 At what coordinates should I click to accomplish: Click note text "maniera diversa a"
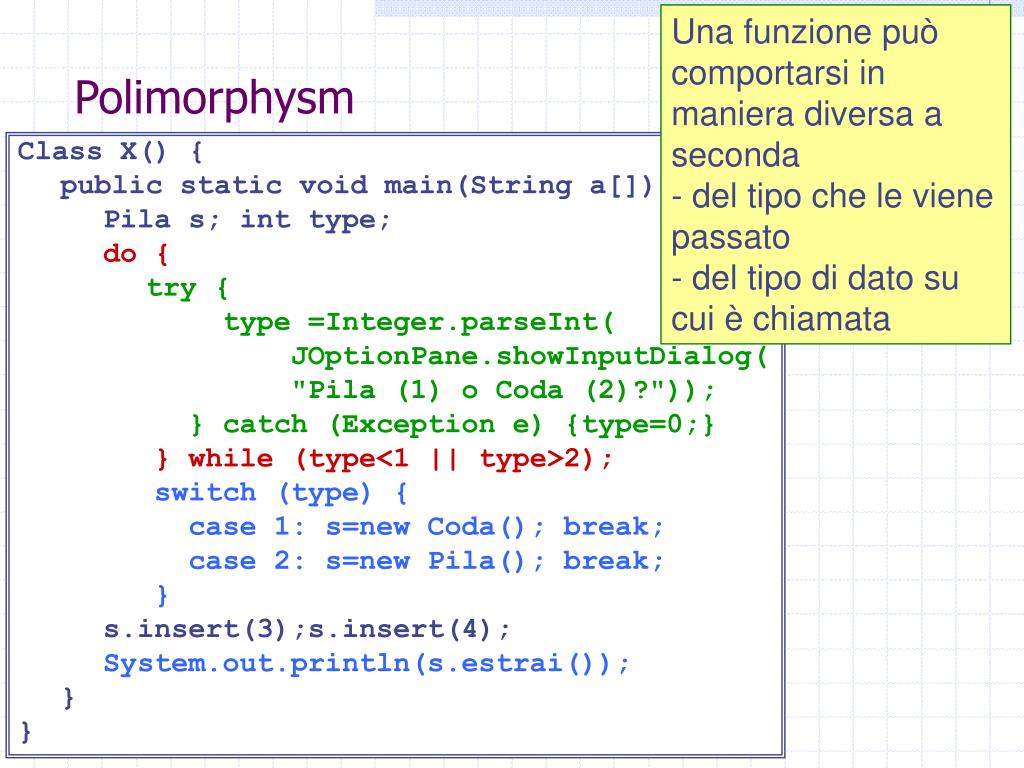point(807,114)
